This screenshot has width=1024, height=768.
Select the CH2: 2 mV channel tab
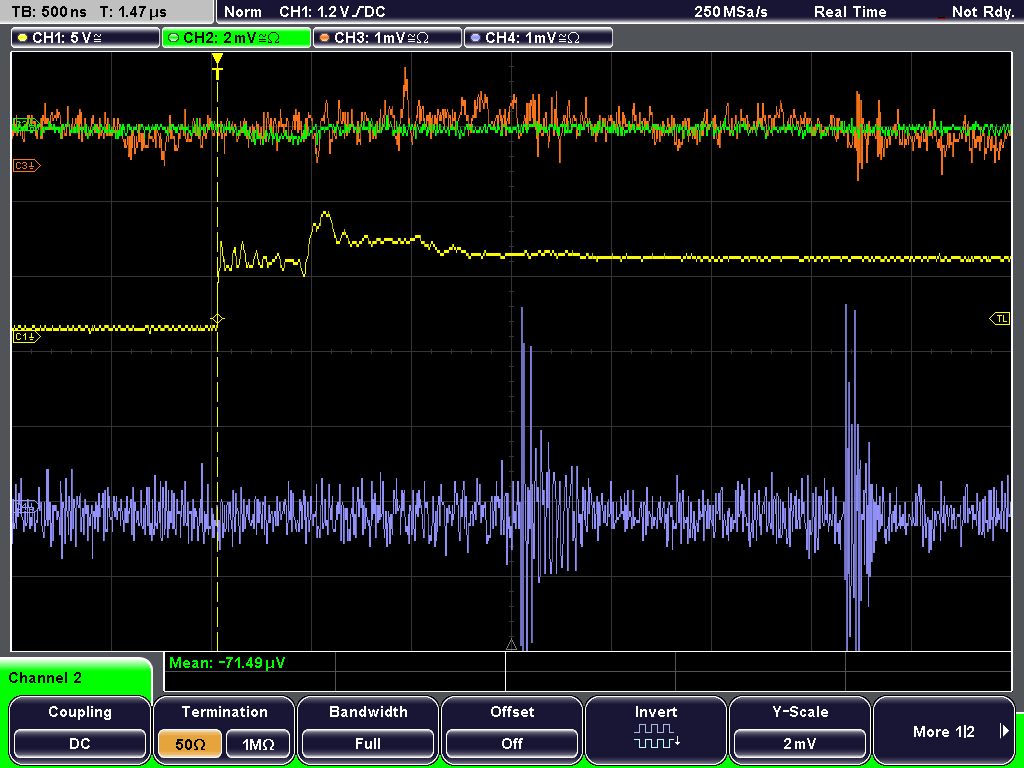pyautogui.click(x=236, y=38)
